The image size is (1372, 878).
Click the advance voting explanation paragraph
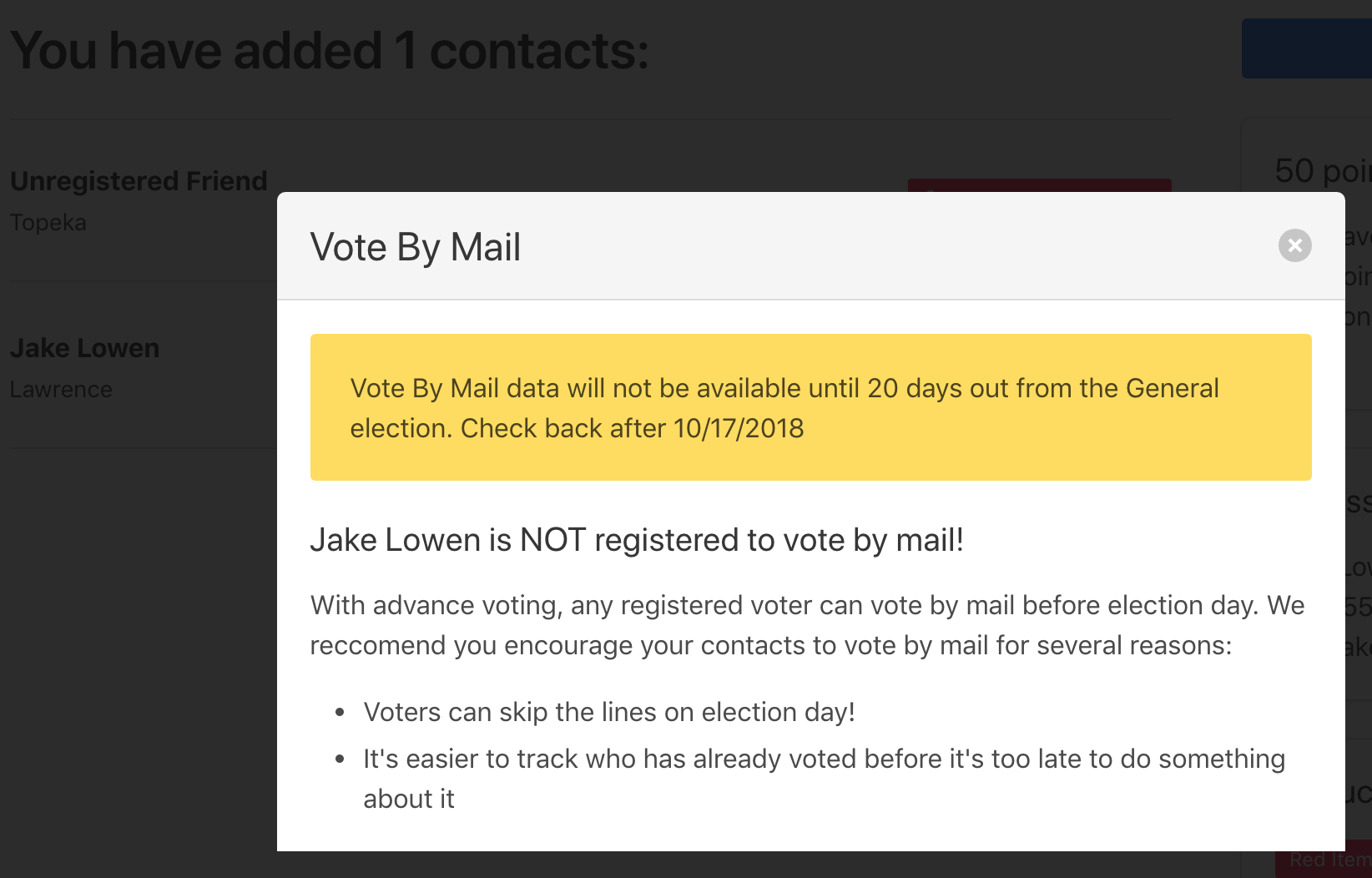807,625
